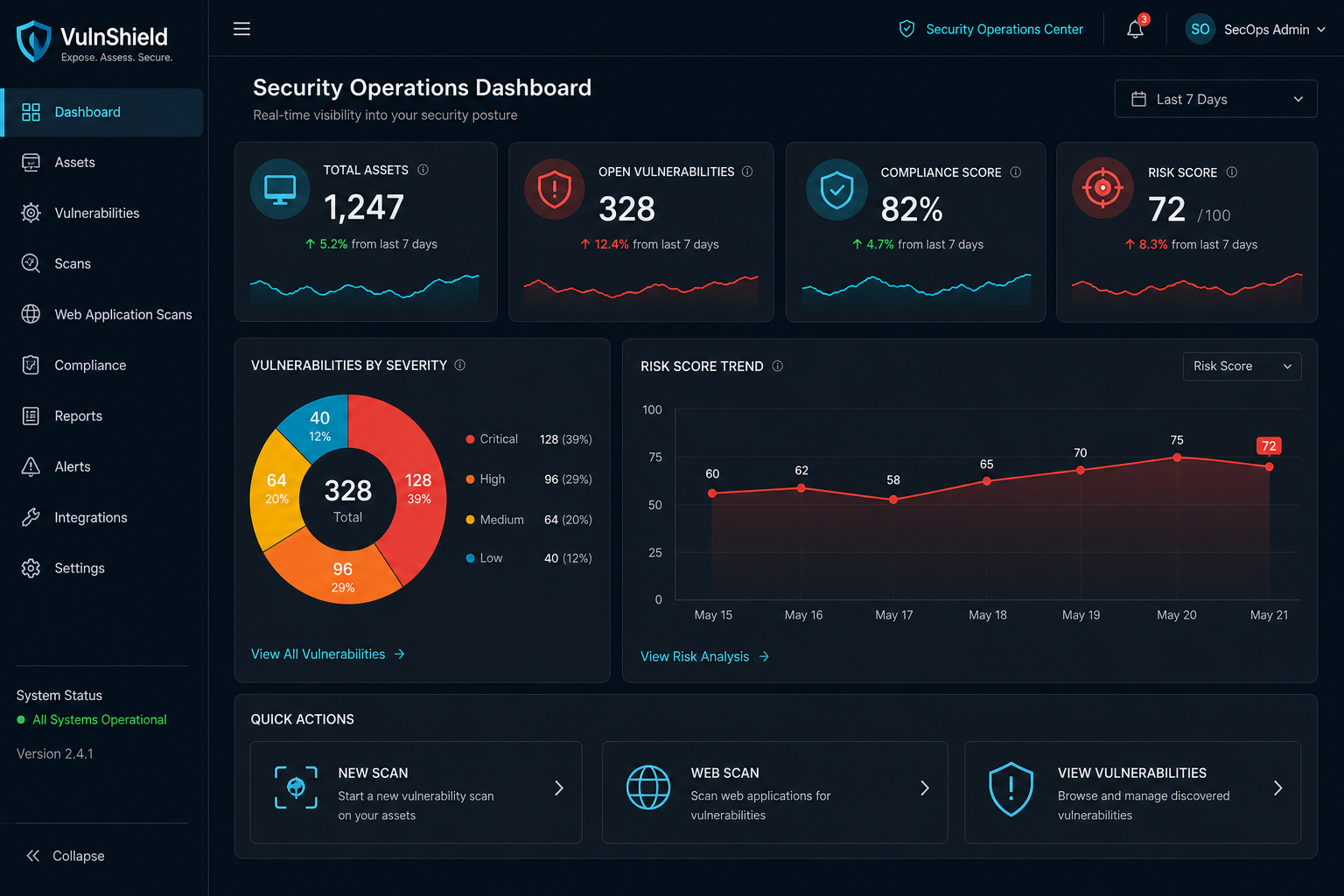Click the Integrations wrench icon in sidebar

31,517
